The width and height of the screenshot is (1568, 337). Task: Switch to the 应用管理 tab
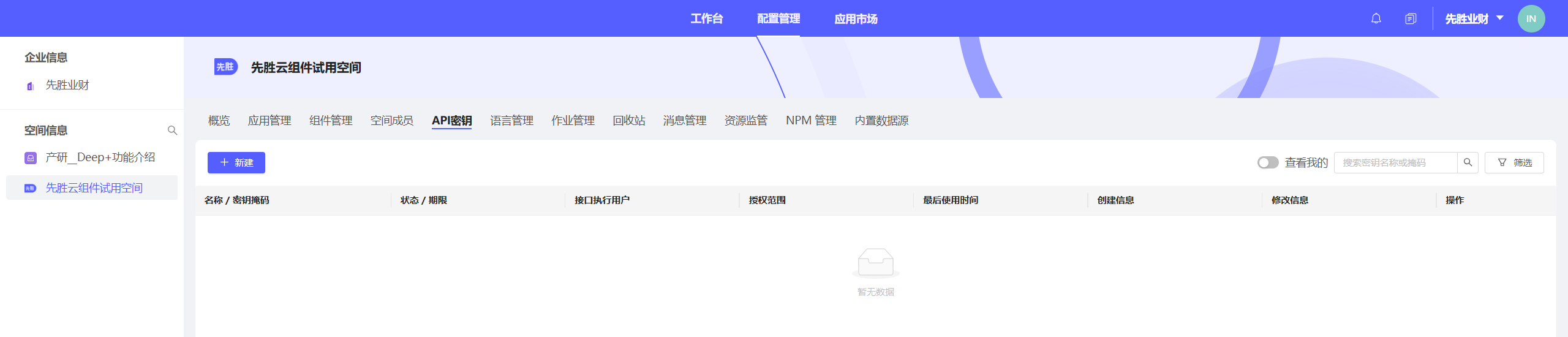click(x=269, y=121)
